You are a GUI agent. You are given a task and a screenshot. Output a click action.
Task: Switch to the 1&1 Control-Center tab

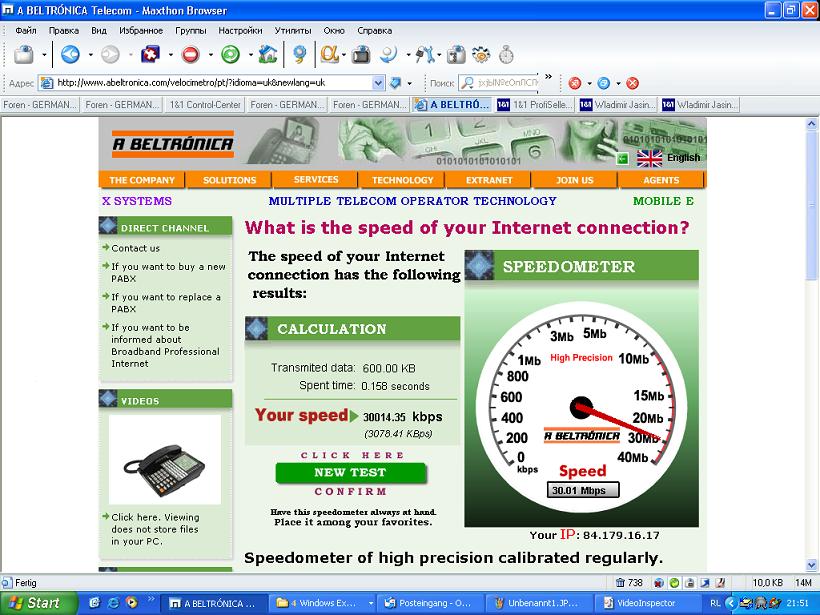pos(204,105)
